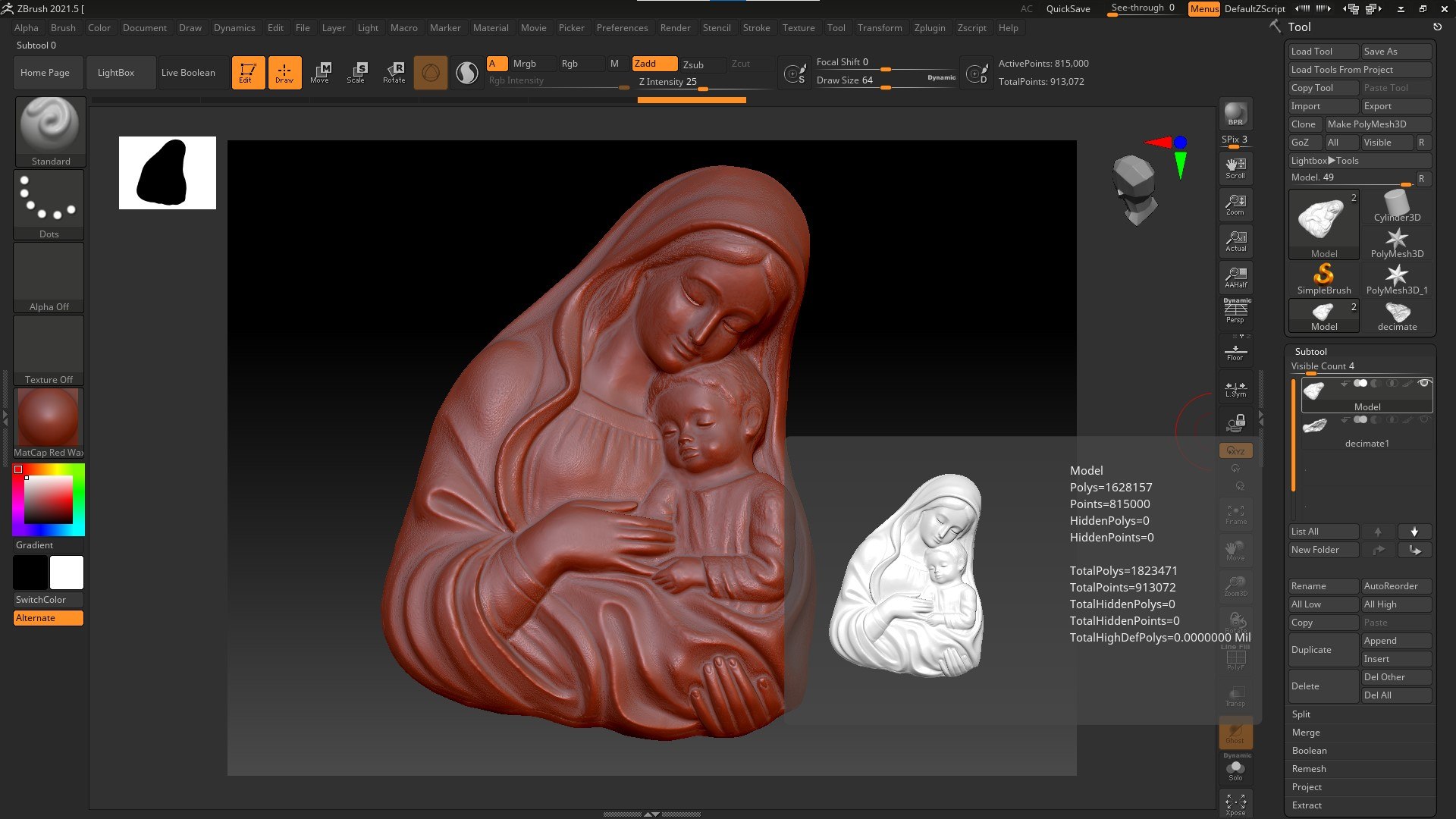Click the silhouette thumbnail preview
Viewport: 1456px width, 819px height.
pyautogui.click(x=168, y=173)
